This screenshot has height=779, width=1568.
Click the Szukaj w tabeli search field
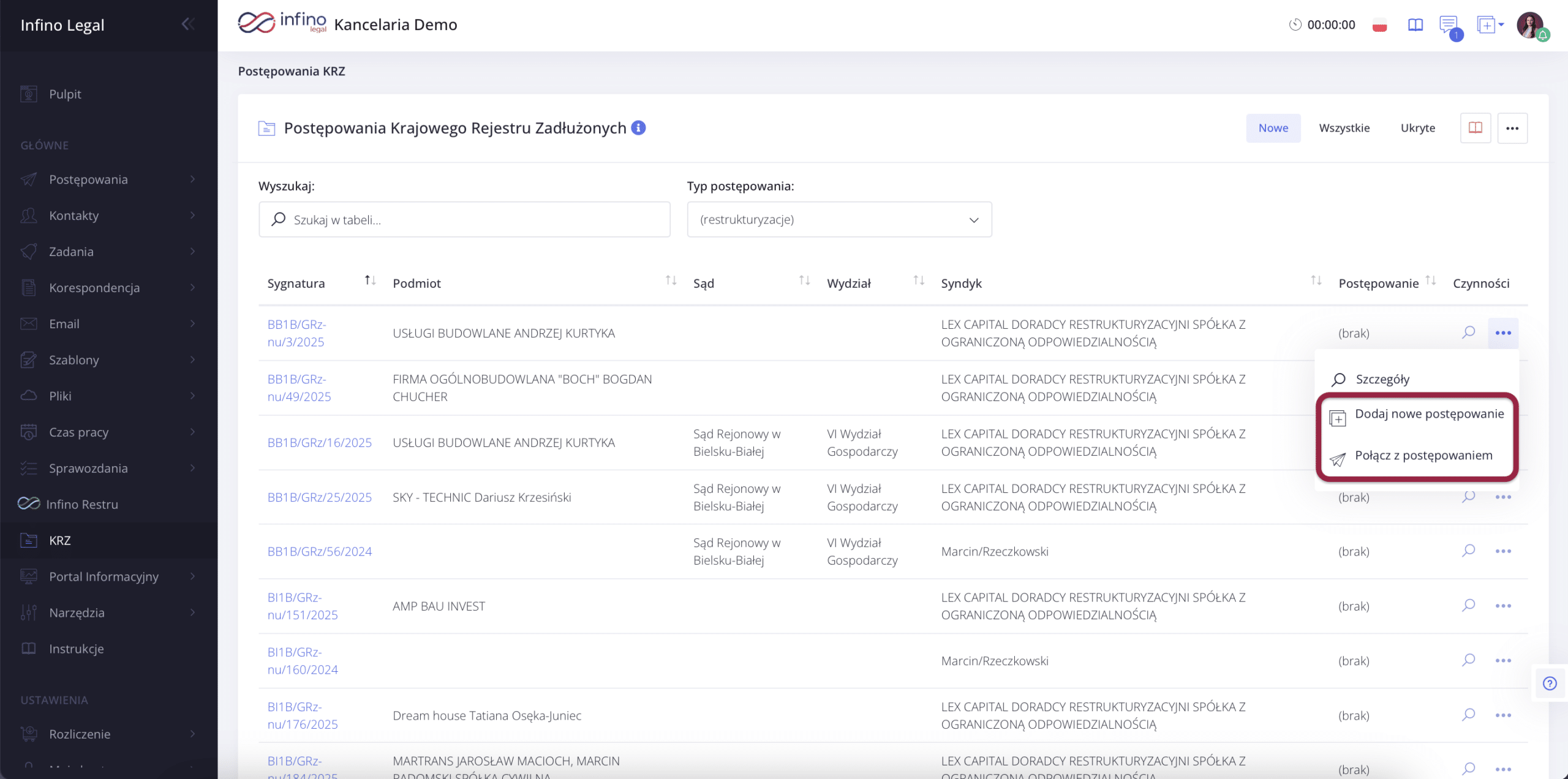(x=464, y=219)
